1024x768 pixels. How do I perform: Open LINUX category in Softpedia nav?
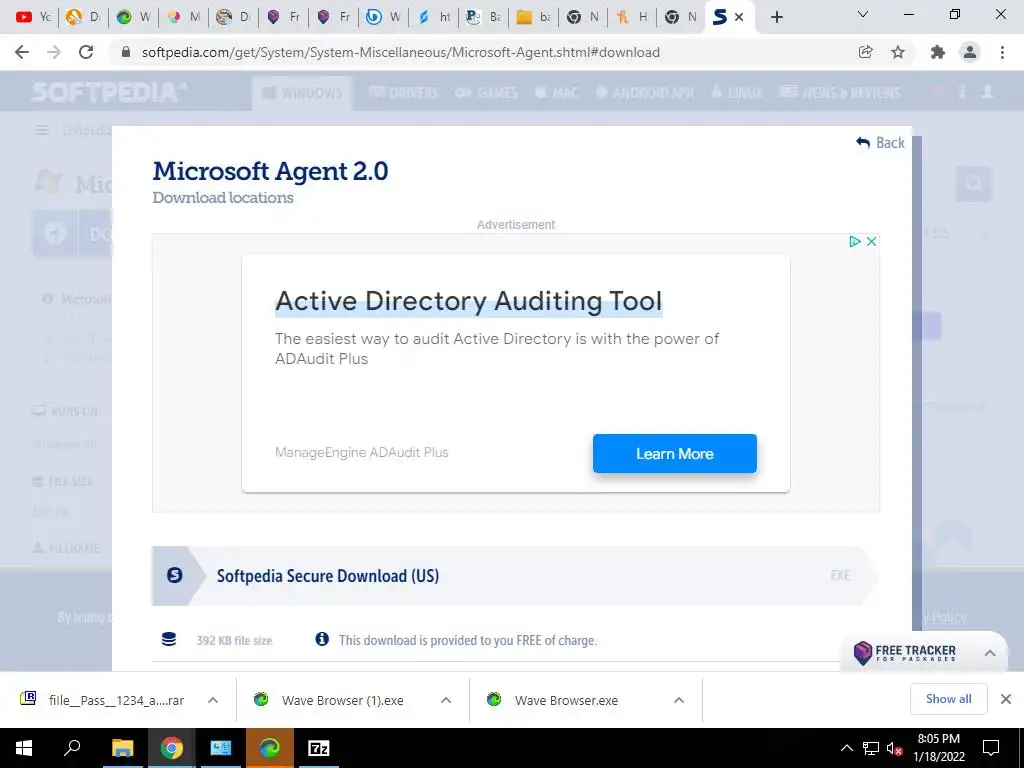coord(737,93)
